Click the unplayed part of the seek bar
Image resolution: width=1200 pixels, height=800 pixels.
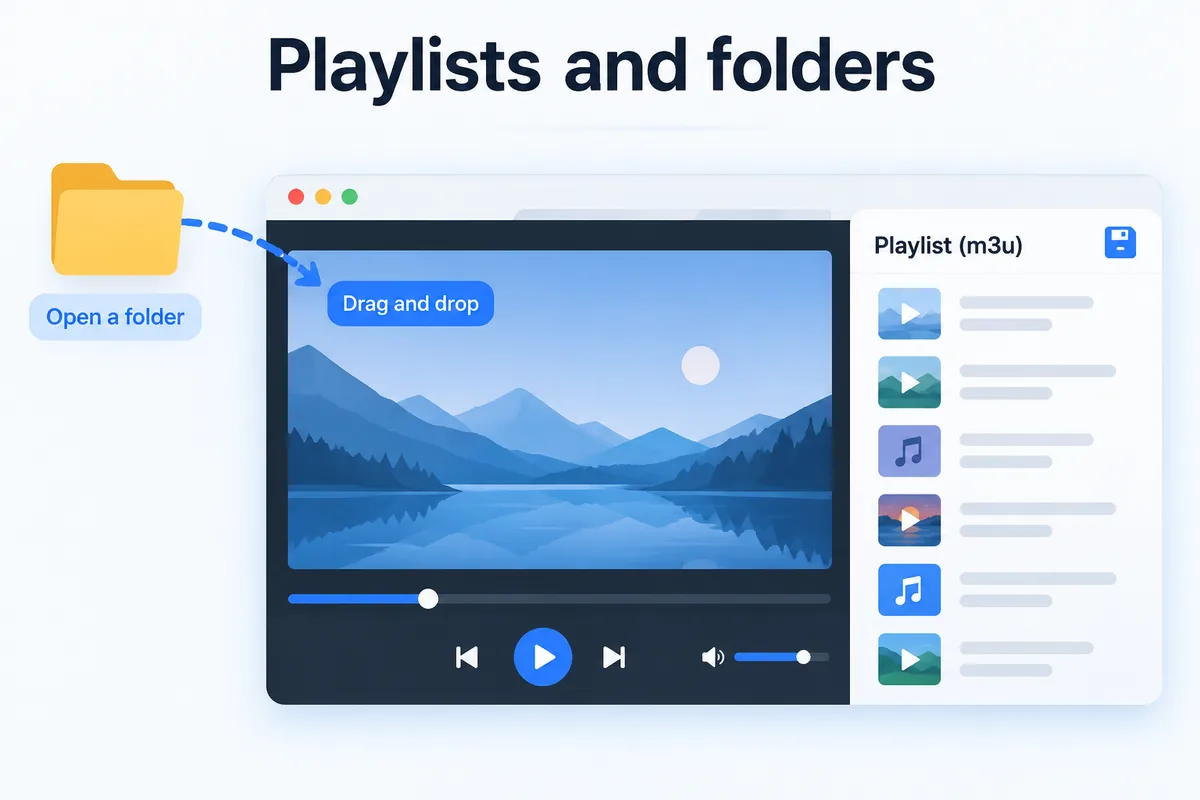coord(635,598)
